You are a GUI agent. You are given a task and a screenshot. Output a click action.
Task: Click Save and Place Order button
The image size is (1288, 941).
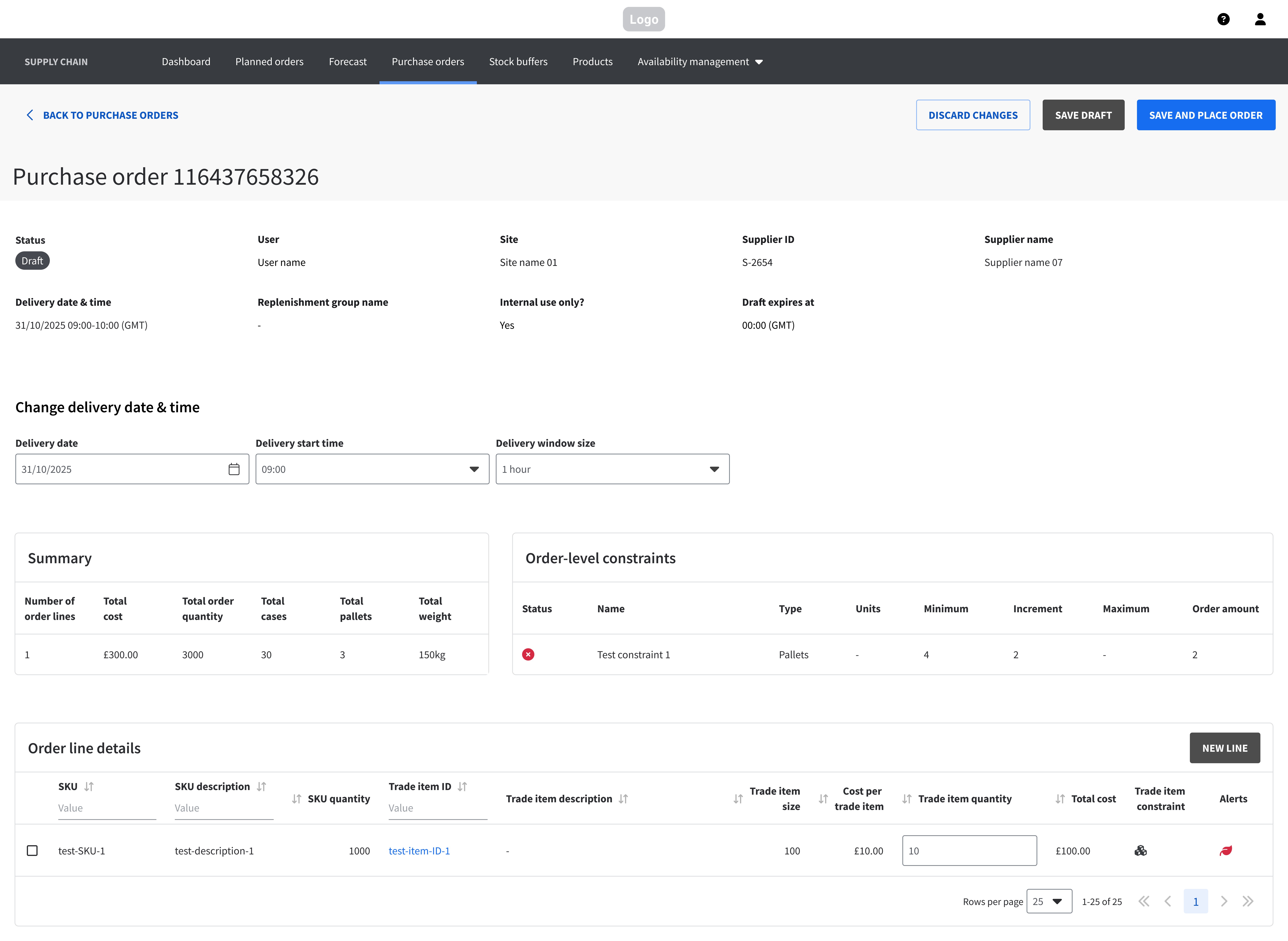point(1206,115)
